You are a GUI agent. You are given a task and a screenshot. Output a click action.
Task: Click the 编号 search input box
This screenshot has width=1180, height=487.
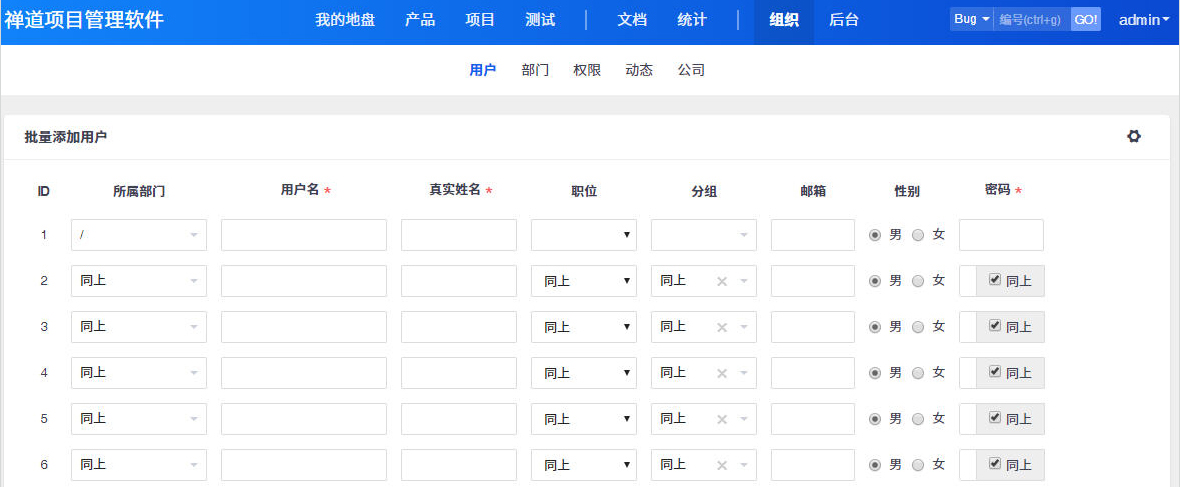(x=1031, y=20)
